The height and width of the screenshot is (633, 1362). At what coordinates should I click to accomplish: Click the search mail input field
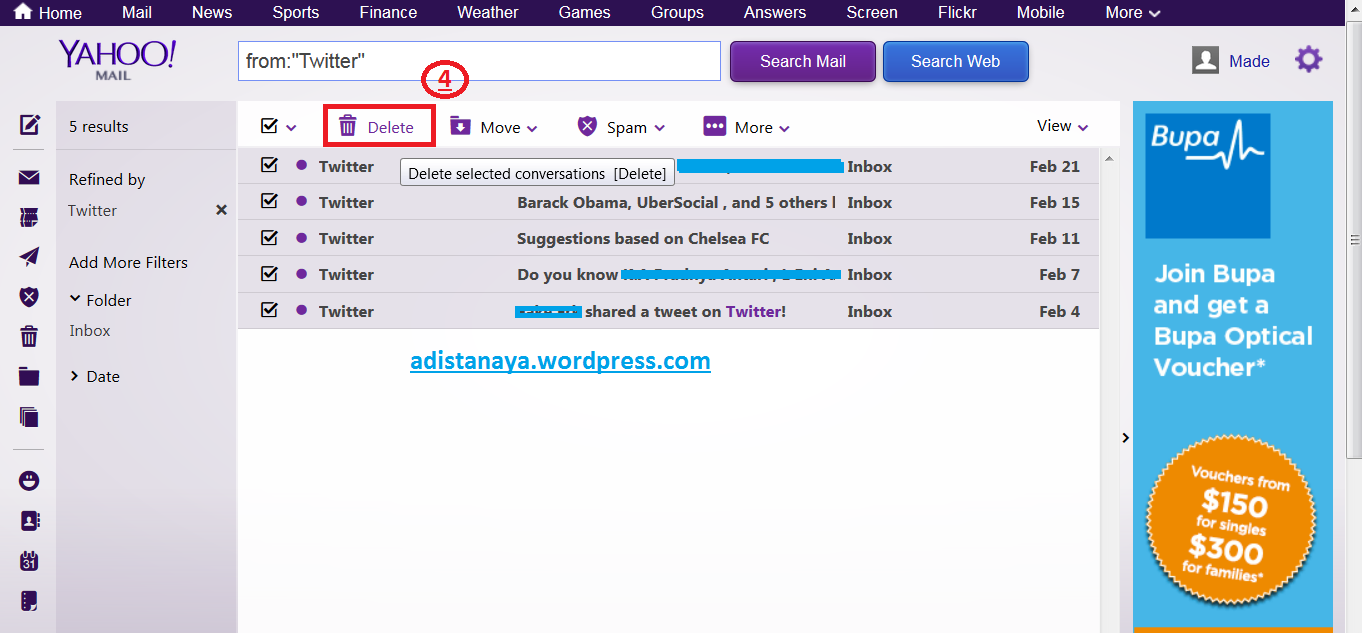click(479, 61)
